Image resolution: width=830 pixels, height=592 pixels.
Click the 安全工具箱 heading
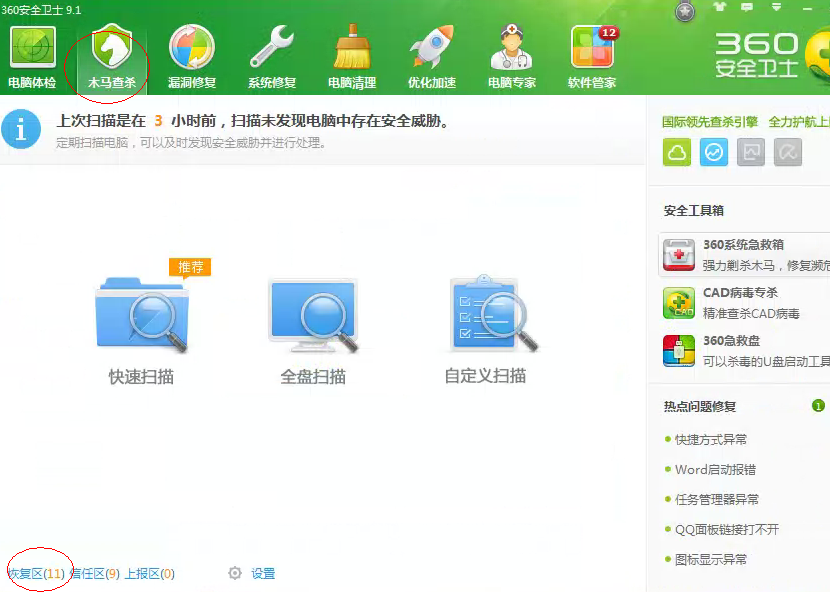point(693,211)
